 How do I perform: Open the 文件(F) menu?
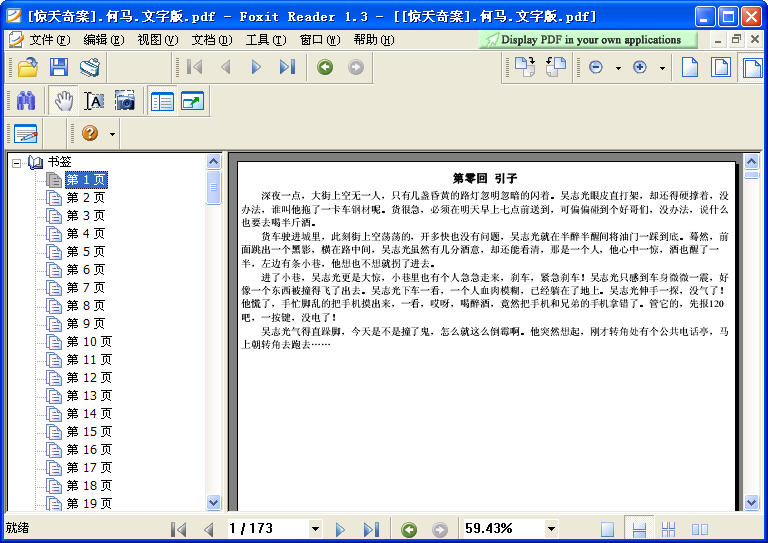click(49, 40)
